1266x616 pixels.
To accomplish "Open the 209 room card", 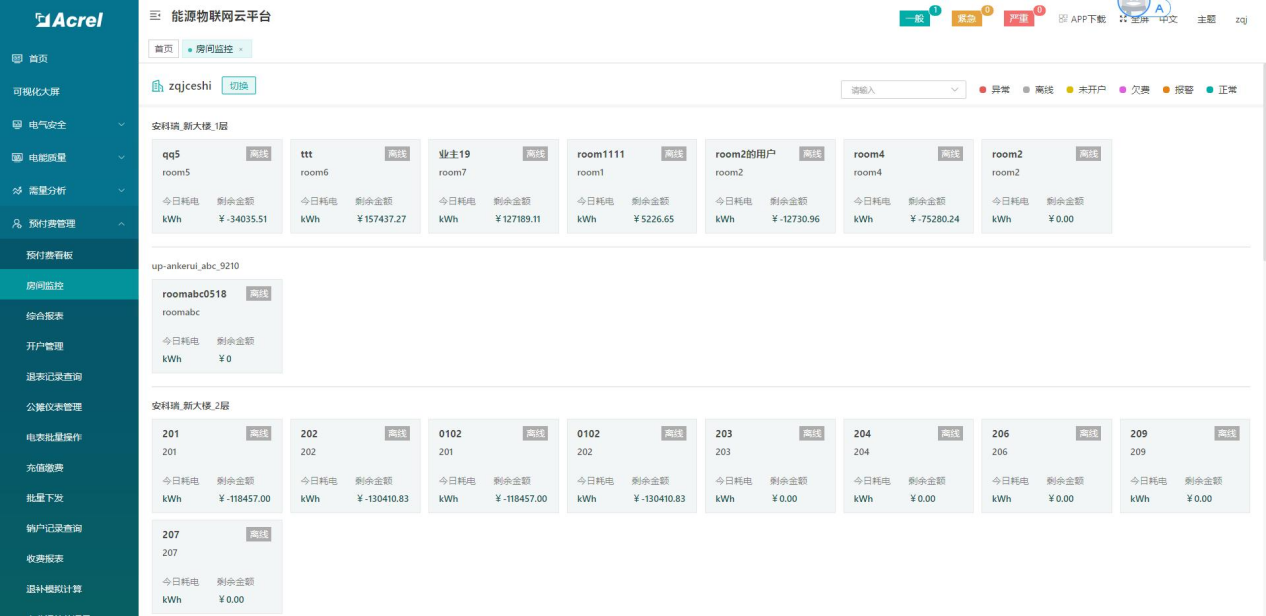I will pos(1185,466).
